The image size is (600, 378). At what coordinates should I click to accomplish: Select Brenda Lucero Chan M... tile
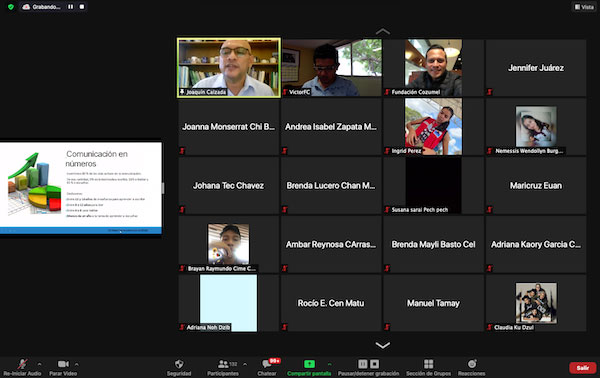coord(331,186)
